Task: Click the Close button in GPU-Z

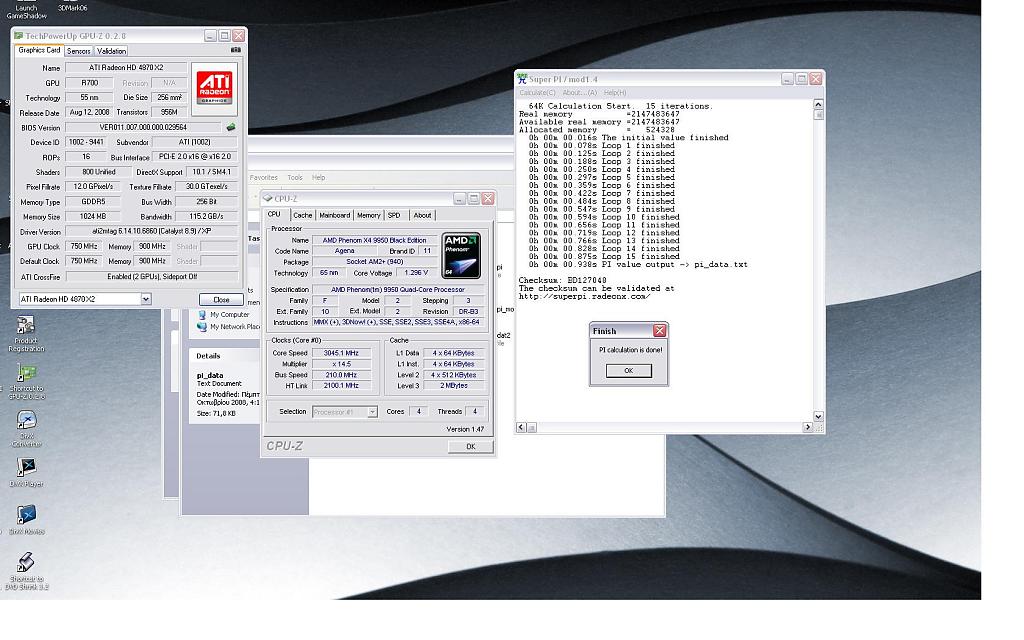Action: [x=221, y=299]
